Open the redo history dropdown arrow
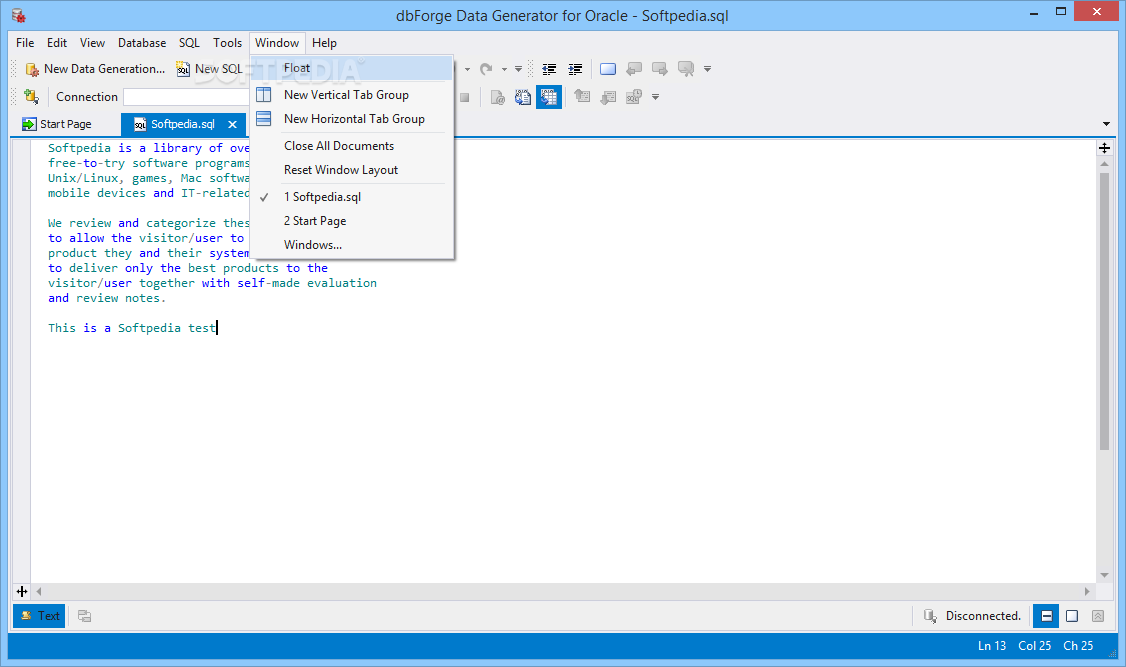 pos(504,70)
